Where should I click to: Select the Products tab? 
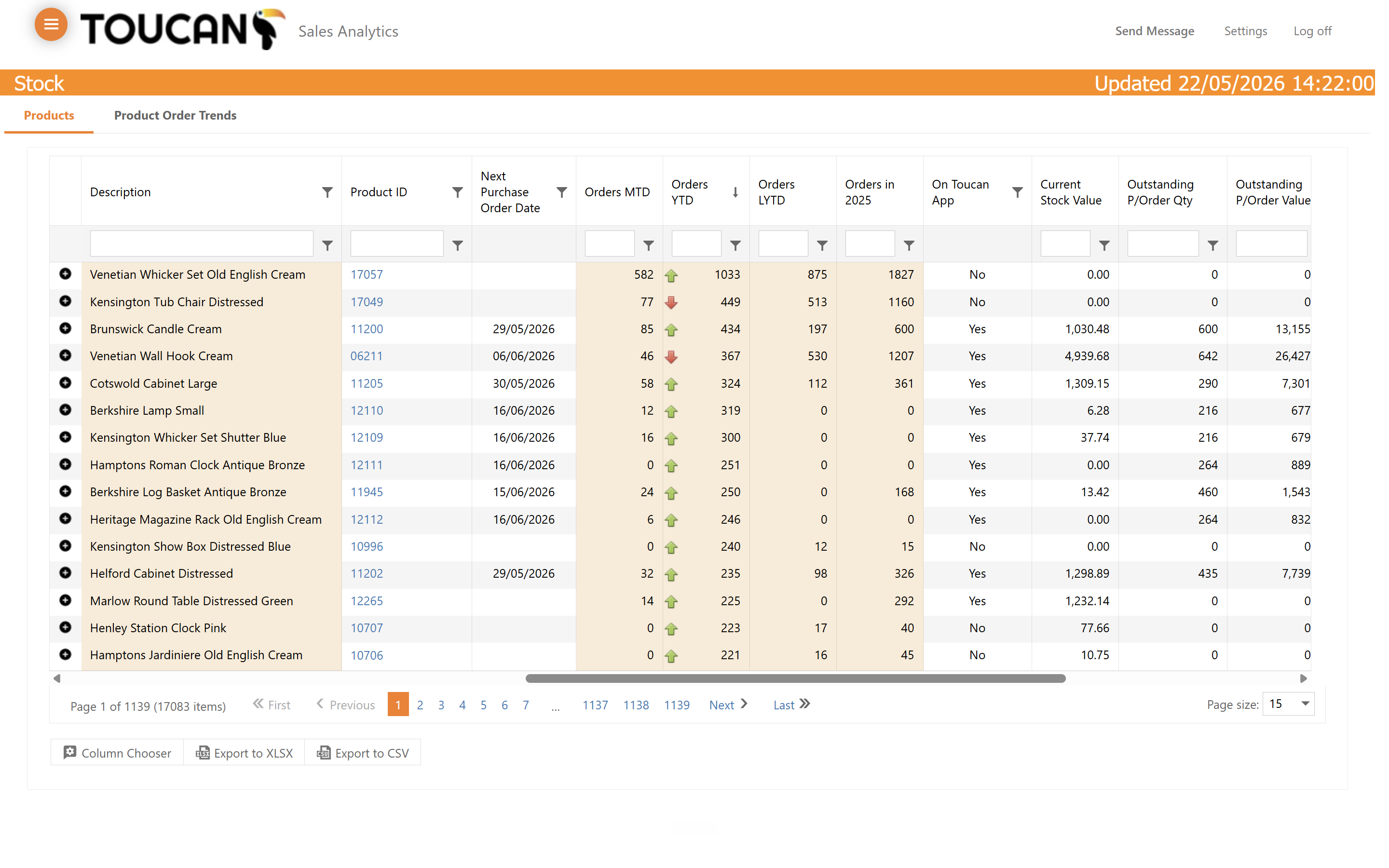coord(49,115)
